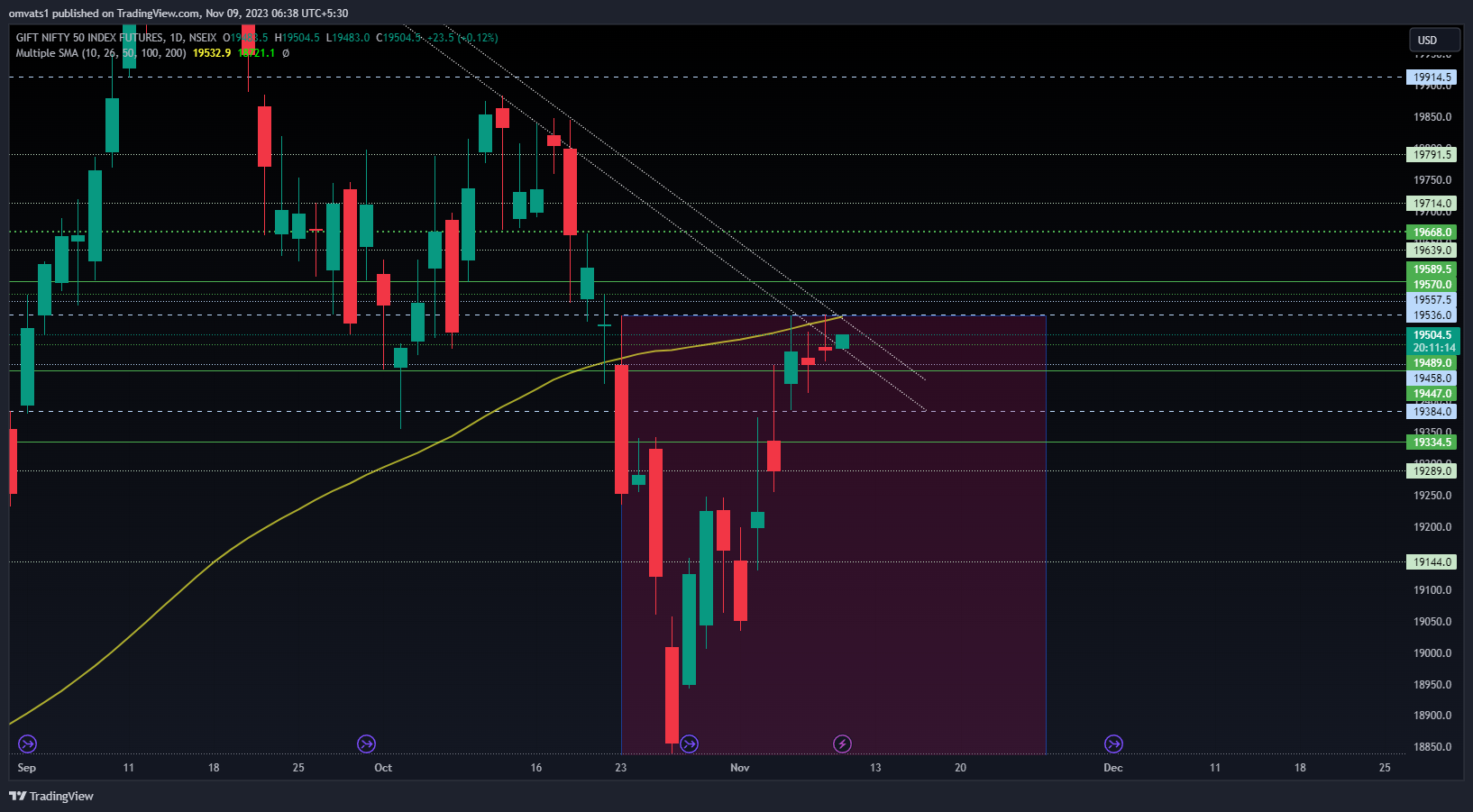This screenshot has height=812, width=1473.
Task: Click the lightning bolt event icon in the shaded zone
Action: 842,744
